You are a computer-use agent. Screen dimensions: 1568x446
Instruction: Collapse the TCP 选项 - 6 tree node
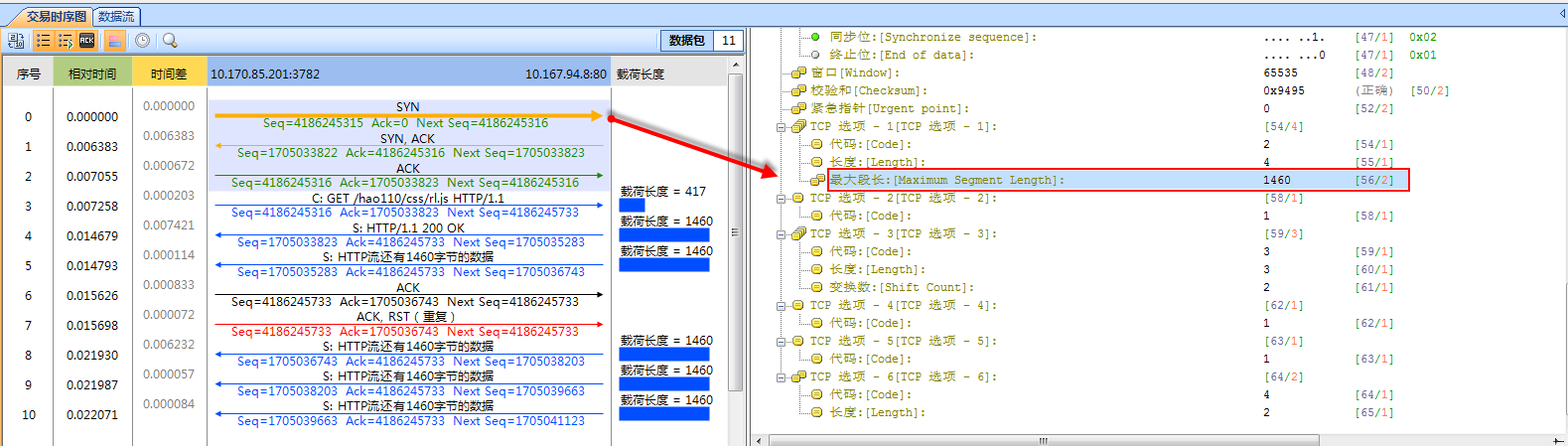(x=782, y=377)
